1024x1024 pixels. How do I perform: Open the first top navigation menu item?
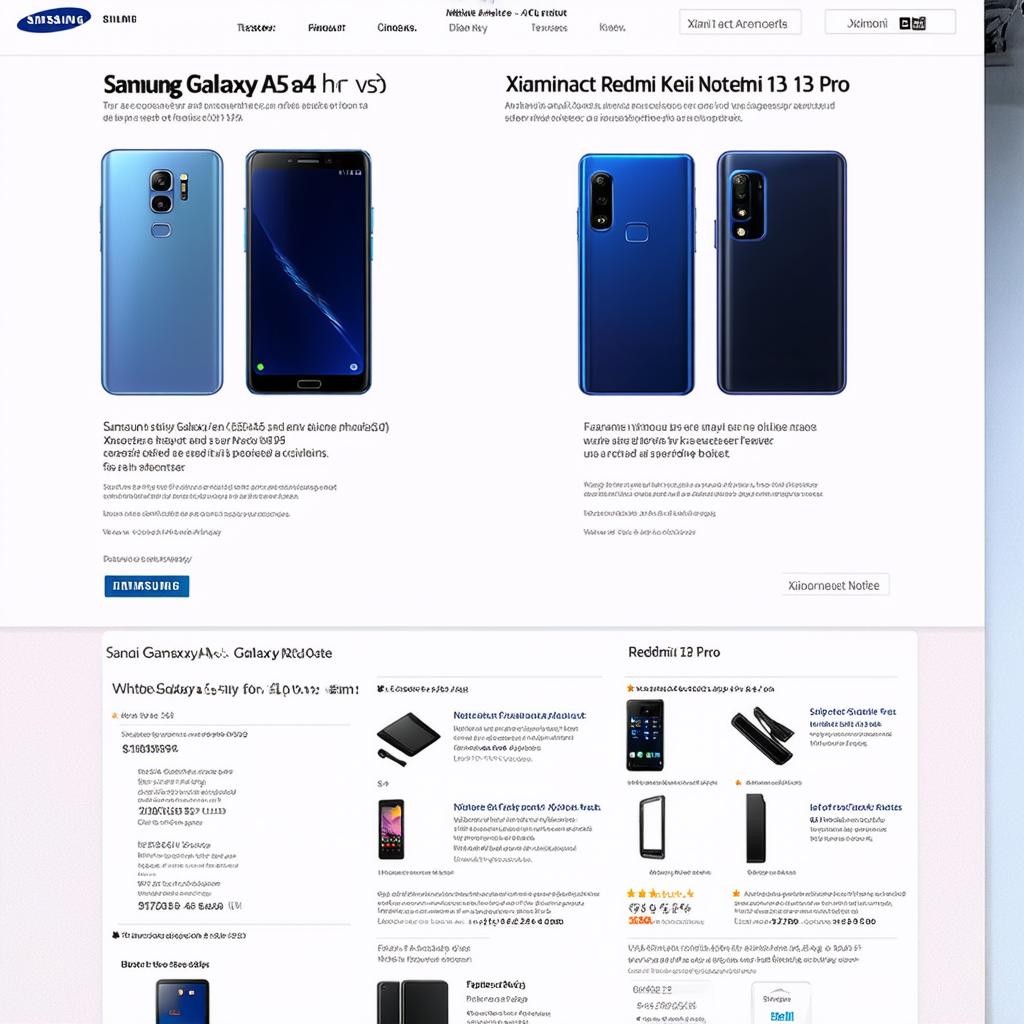tap(256, 27)
